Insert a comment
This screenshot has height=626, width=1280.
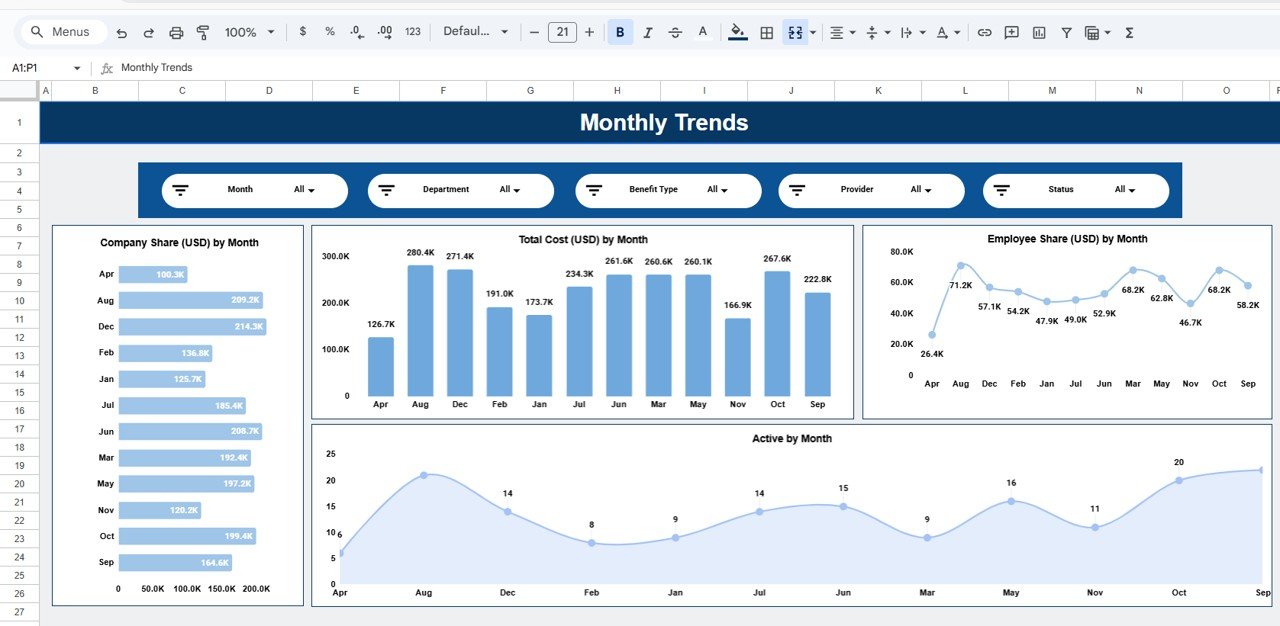point(1011,32)
